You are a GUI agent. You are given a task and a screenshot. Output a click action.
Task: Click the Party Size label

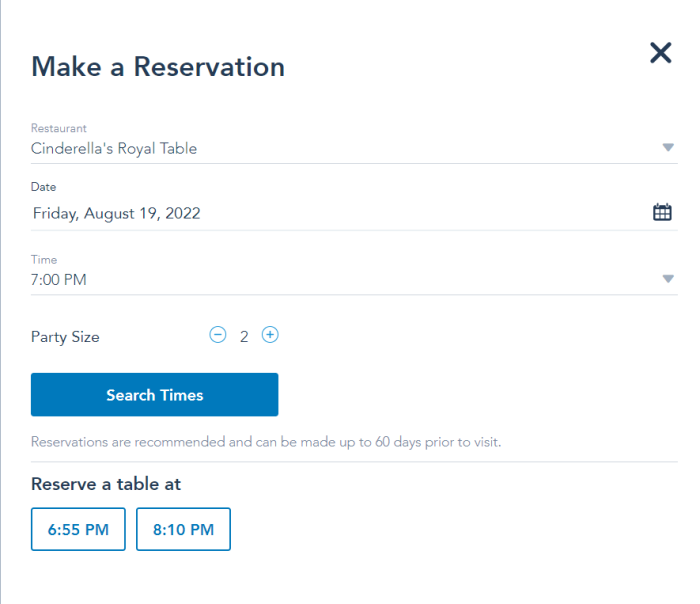tap(65, 337)
